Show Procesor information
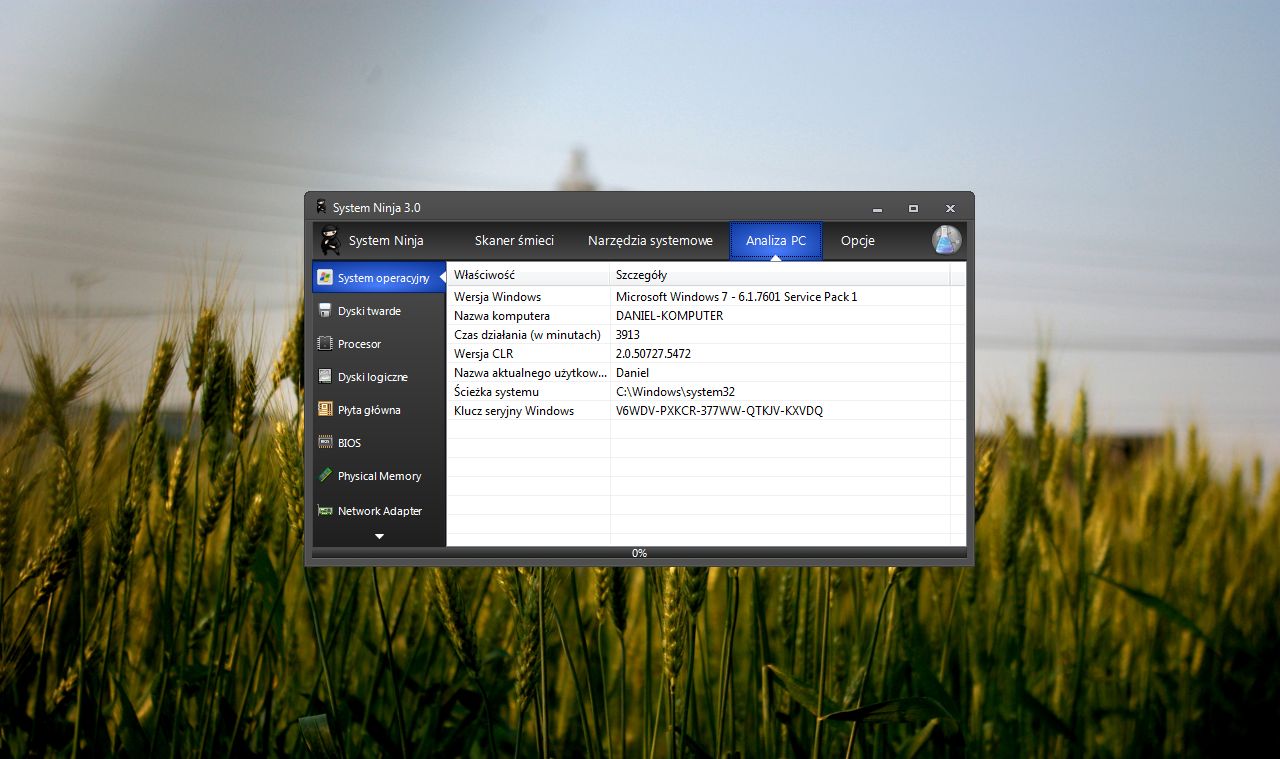 [379, 344]
